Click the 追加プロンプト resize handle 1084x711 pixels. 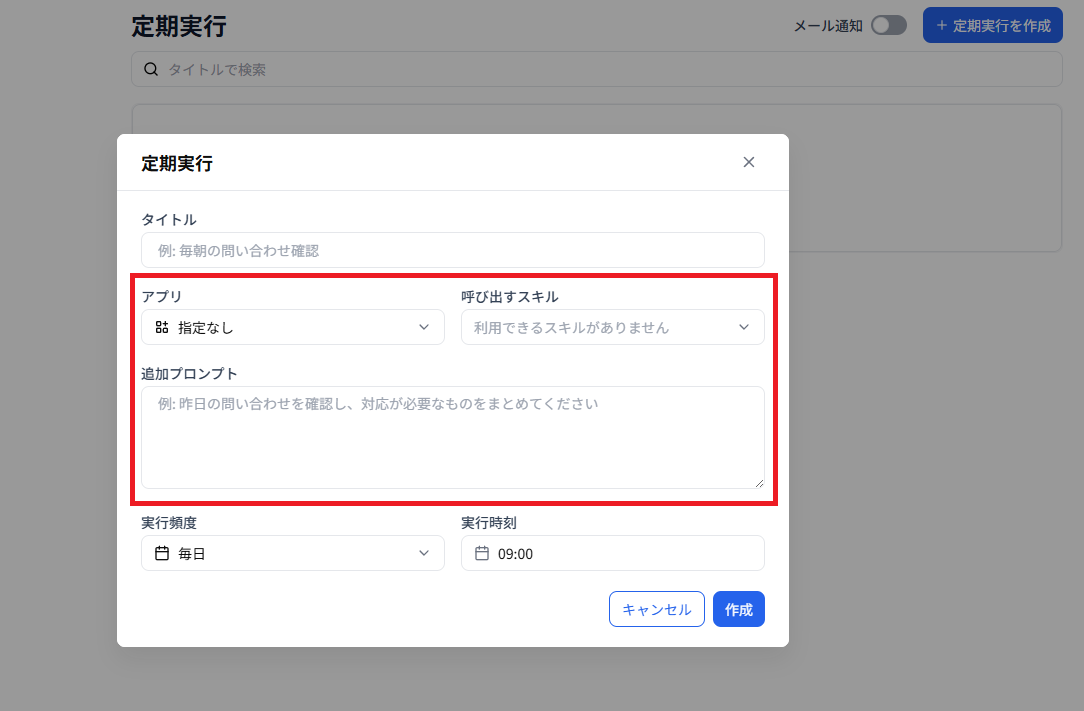(x=759, y=483)
